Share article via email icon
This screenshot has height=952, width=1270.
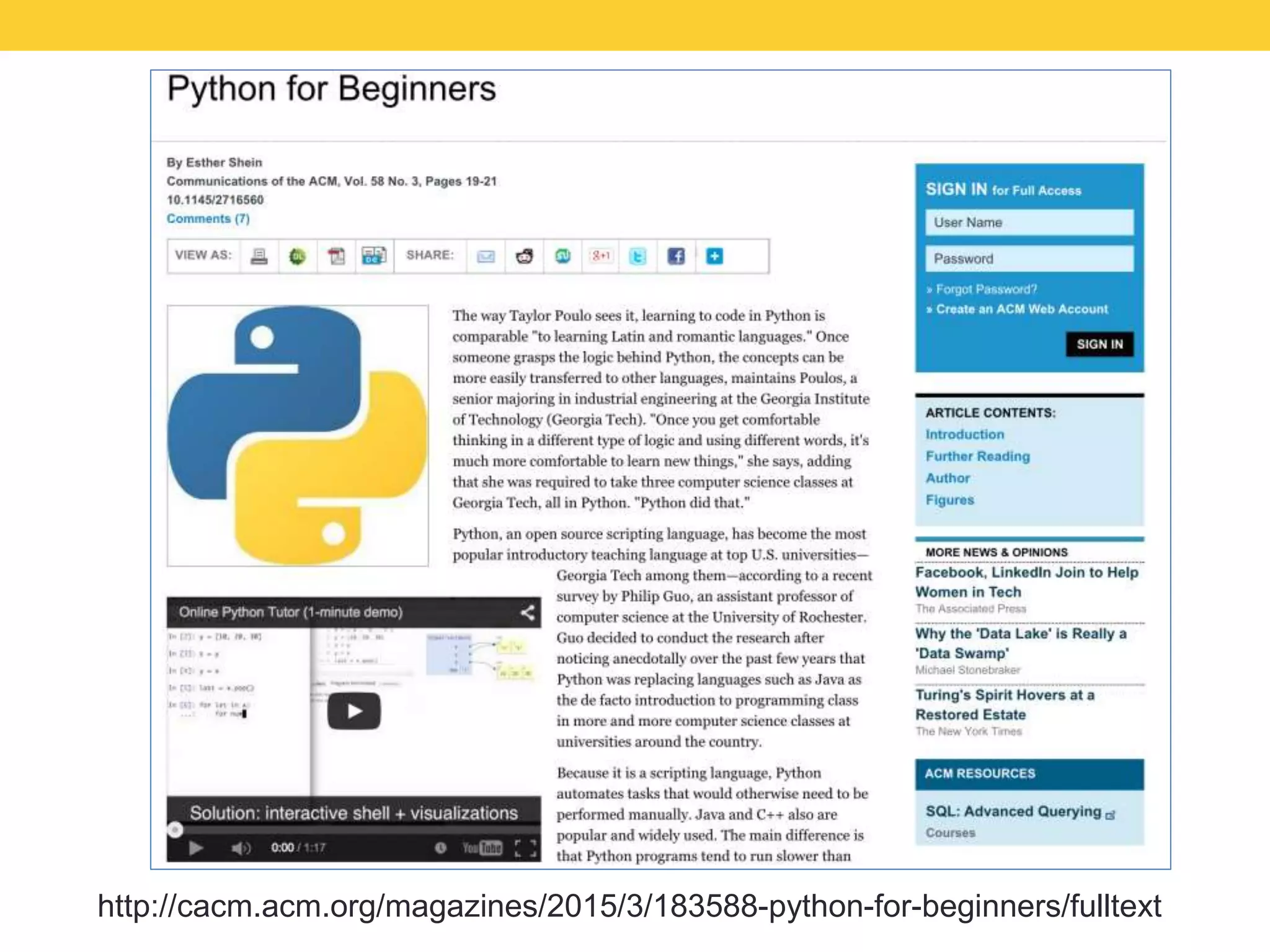click(x=486, y=256)
